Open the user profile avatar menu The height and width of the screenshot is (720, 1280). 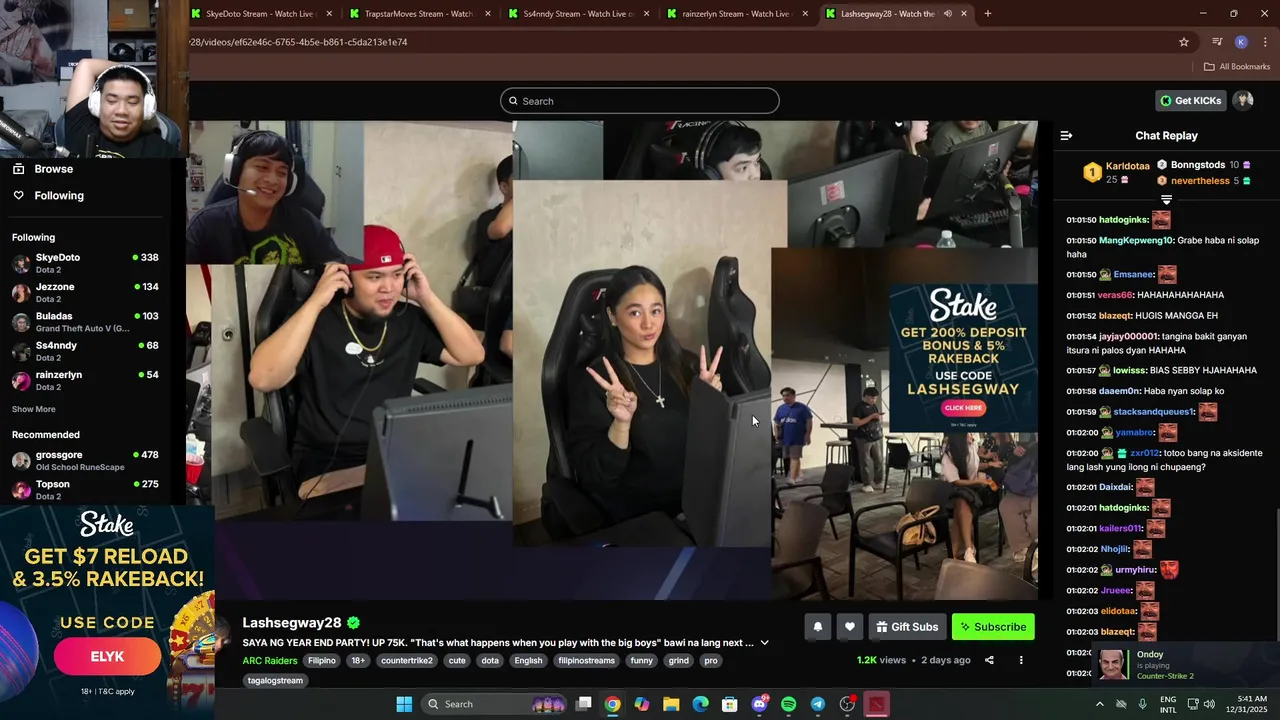(x=1243, y=101)
